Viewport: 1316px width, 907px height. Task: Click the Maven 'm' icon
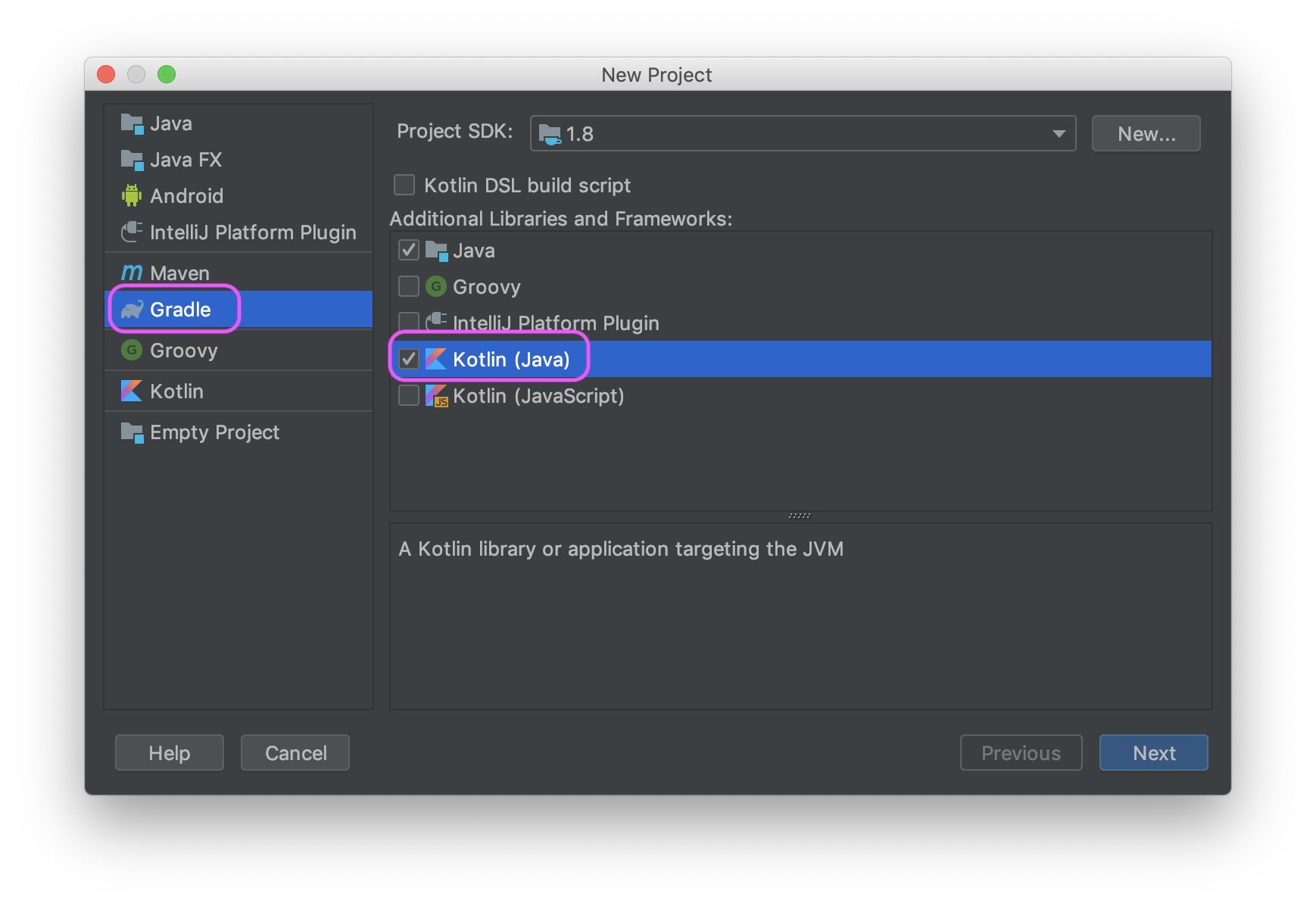[132, 273]
